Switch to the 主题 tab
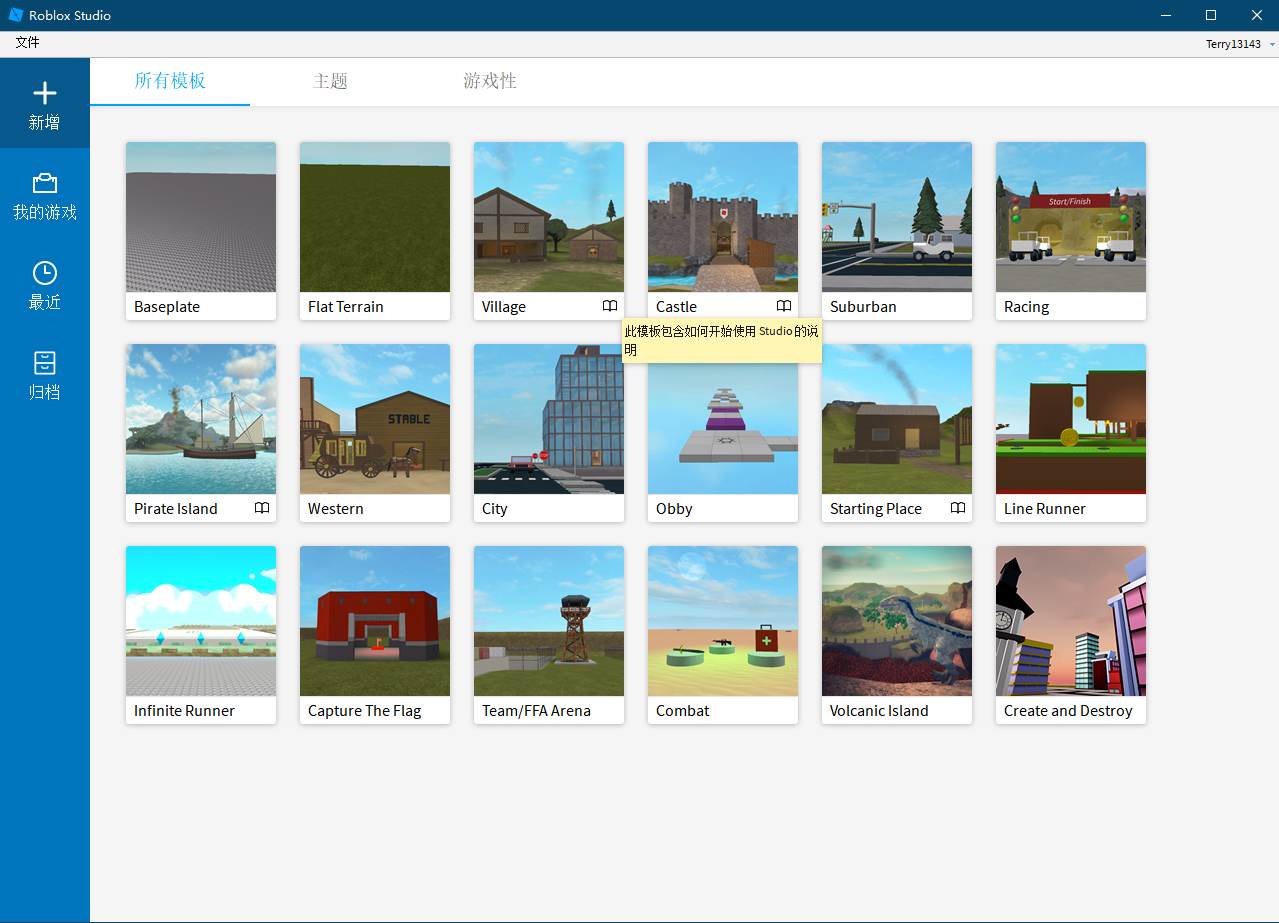Image resolution: width=1279 pixels, height=923 pixels. 330,81
